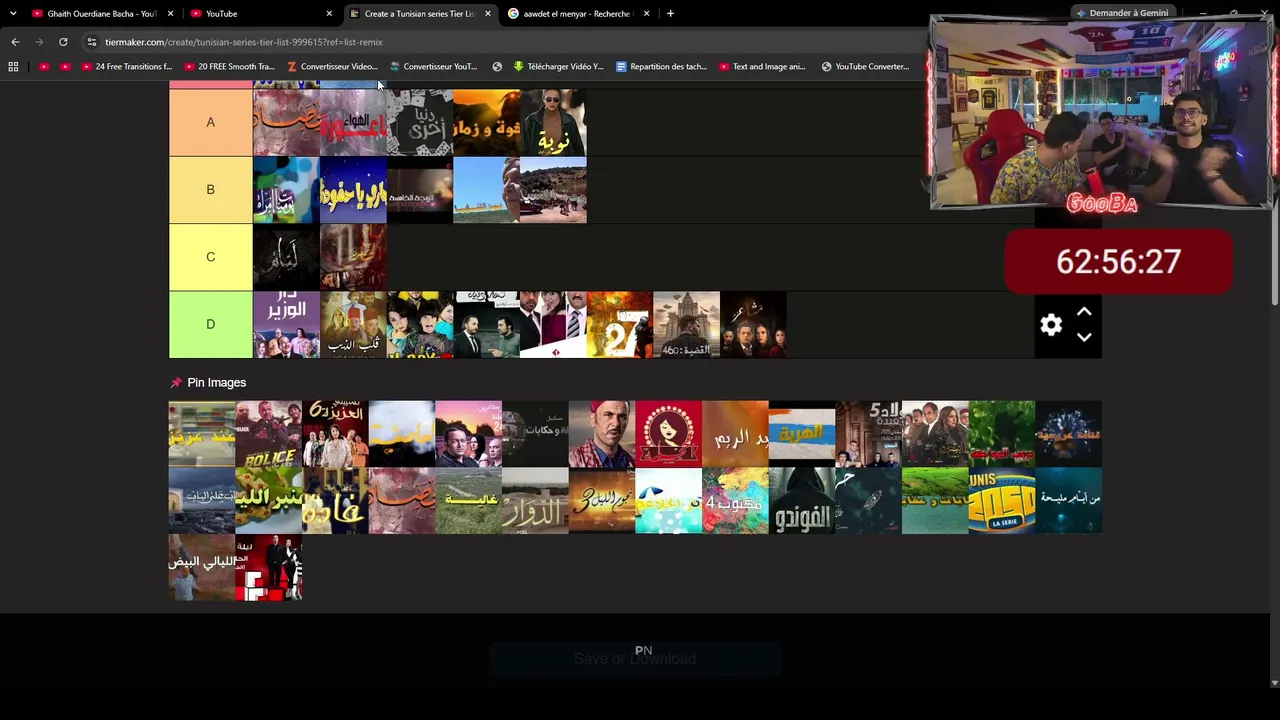Pick the man with red cap image
This screenshot has width=1280, height=720.
[x=601, y=434]
